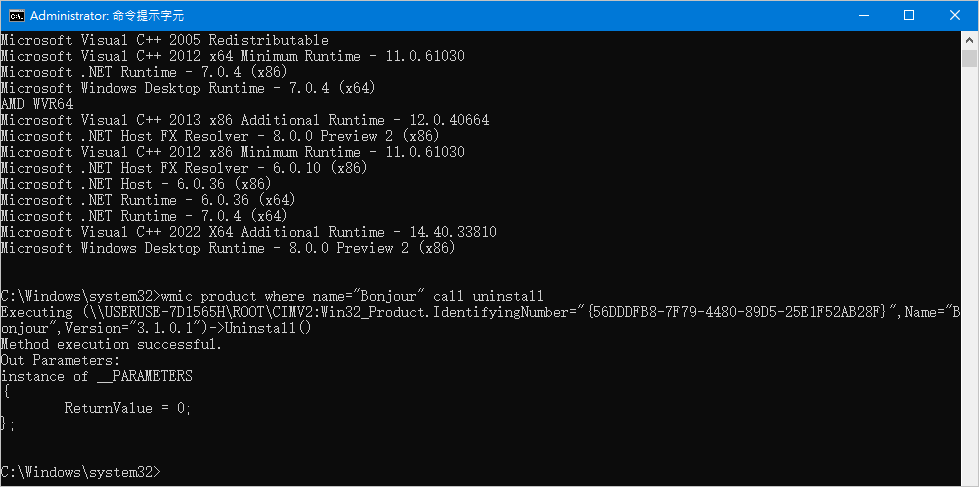Click the scrollbar up arrow

969,40
